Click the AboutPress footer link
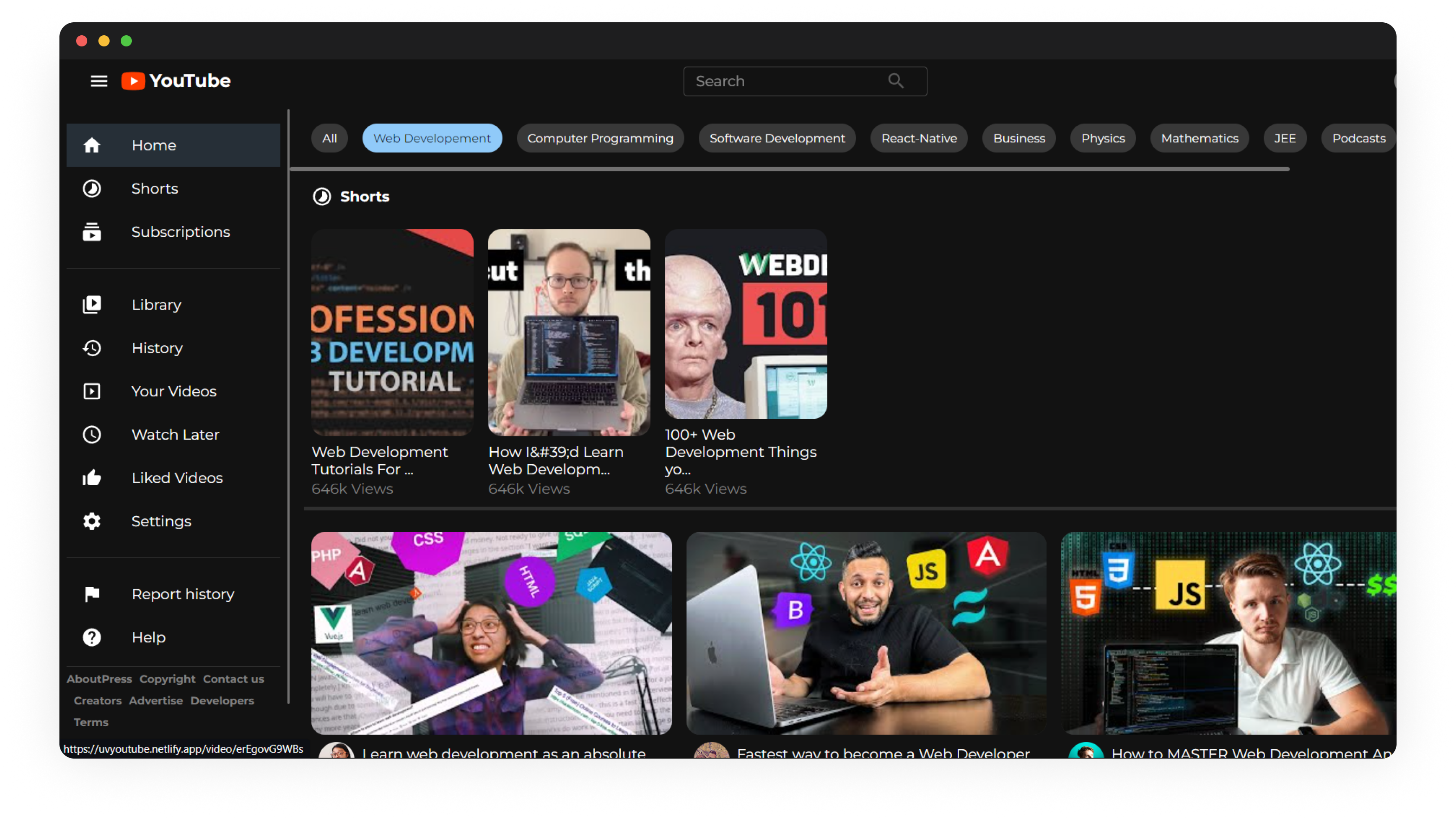1456x818 pixels. pyautogui.click(x=99, y=679)
